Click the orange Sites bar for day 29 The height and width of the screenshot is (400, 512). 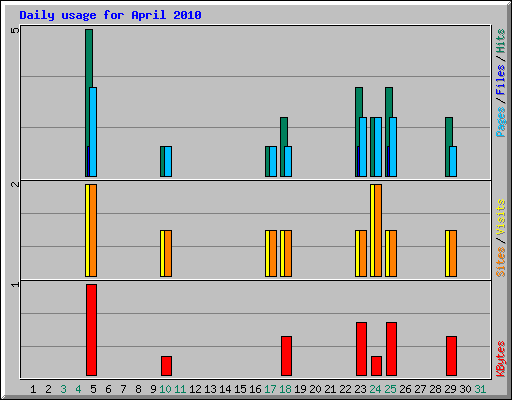click(453, 253)
